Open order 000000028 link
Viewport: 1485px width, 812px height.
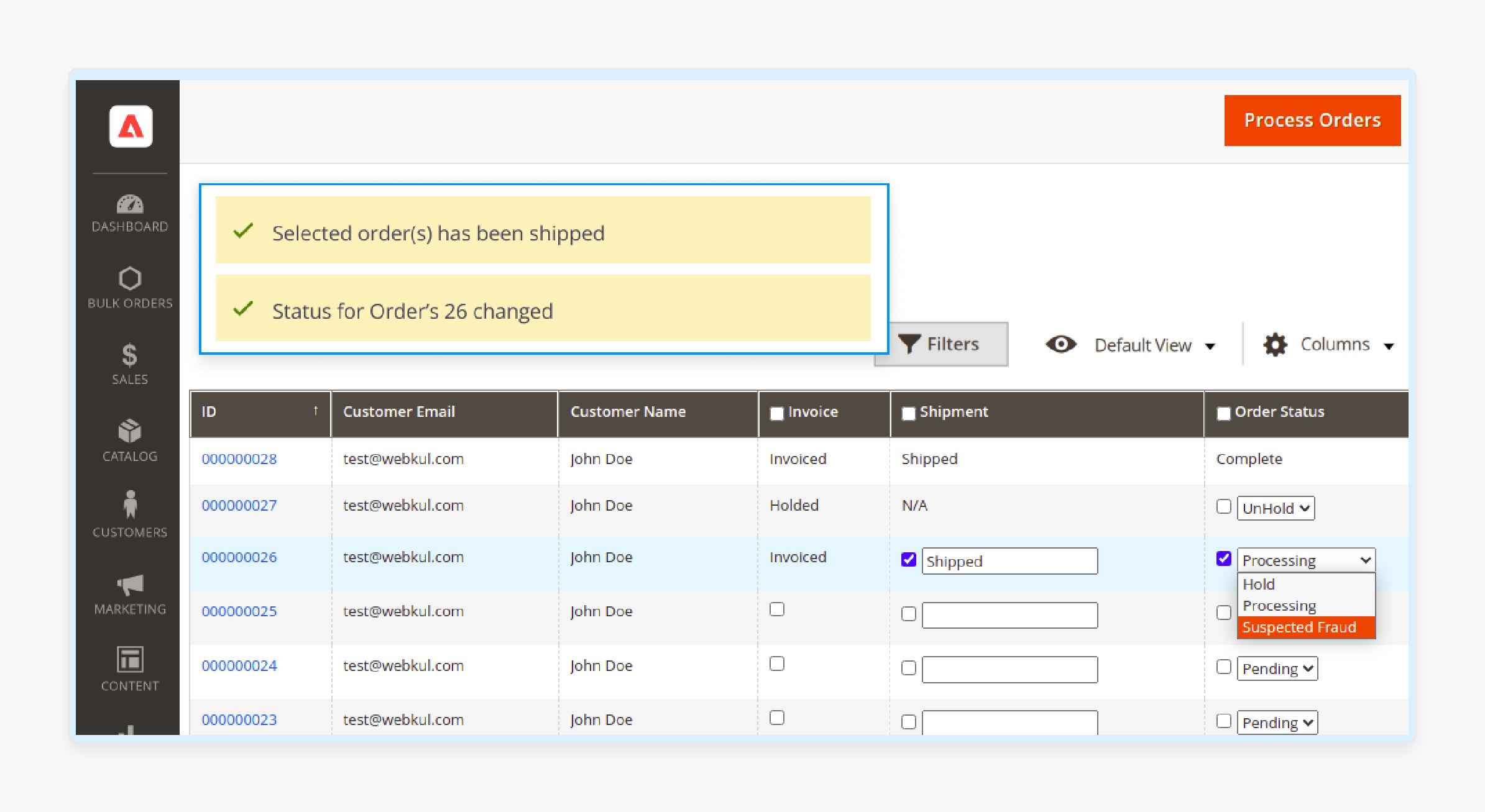tap(239, 458)
